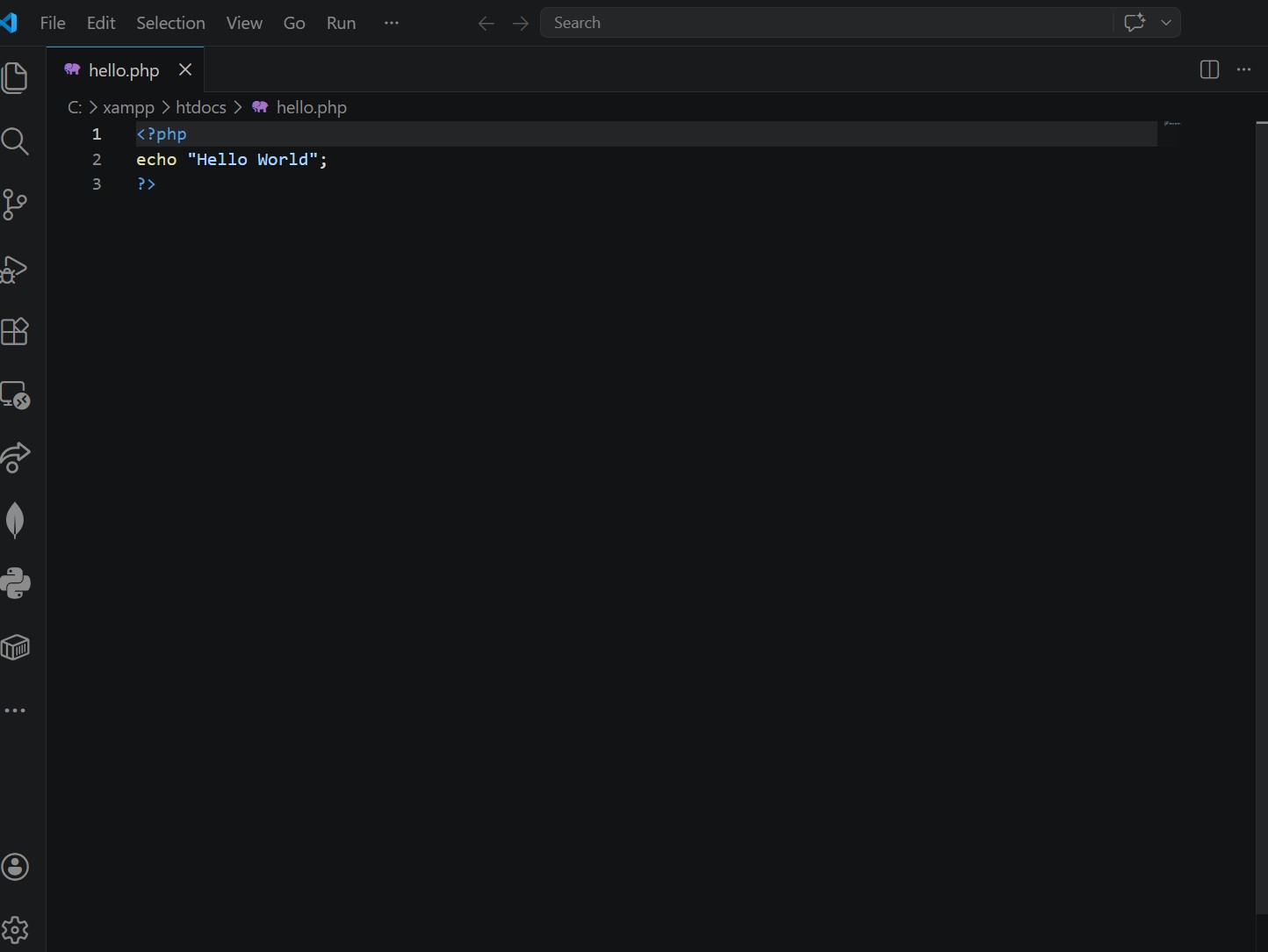1268x952 pixels.
Task: Click the back navigation arrow
Action: pyautogui.click(x=486, y=24)
